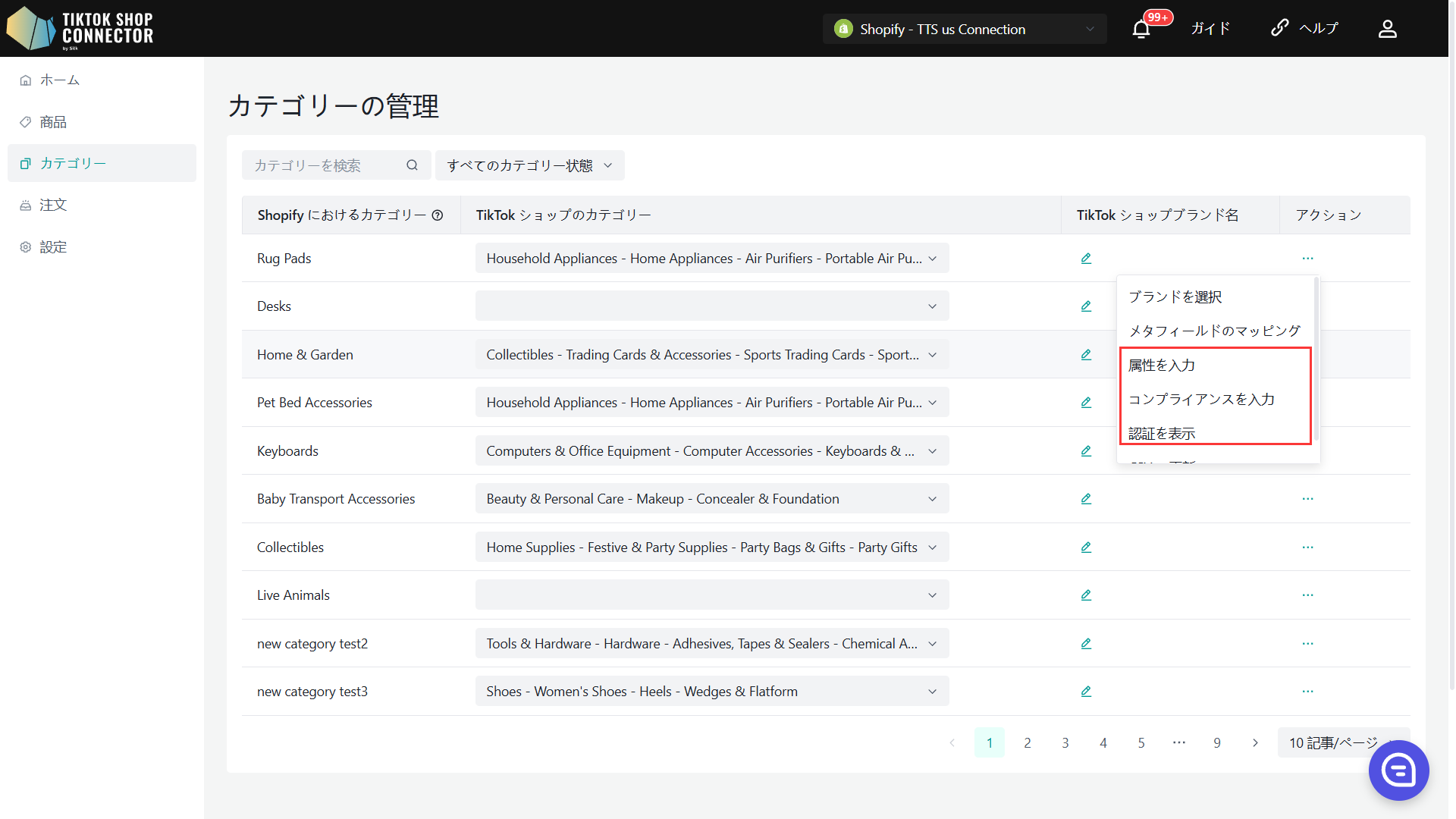Edit brand name for Keyboards row
Screen dimensions: 1456x819
1086,451
